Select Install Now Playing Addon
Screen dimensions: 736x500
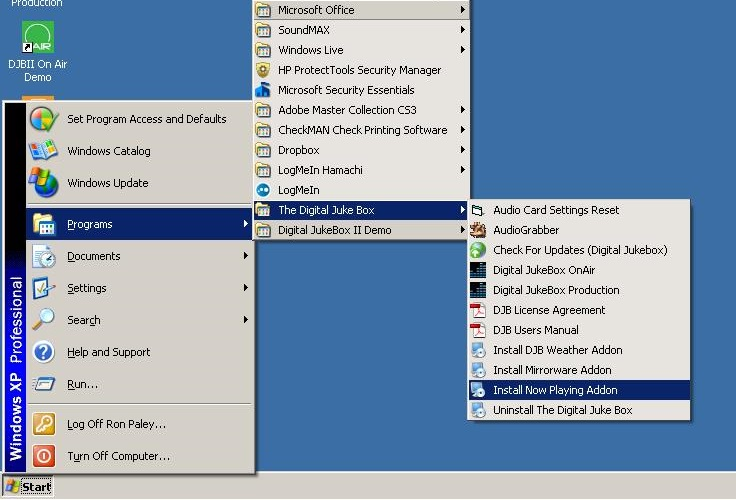pyautogui.click(x=555, y=390)
